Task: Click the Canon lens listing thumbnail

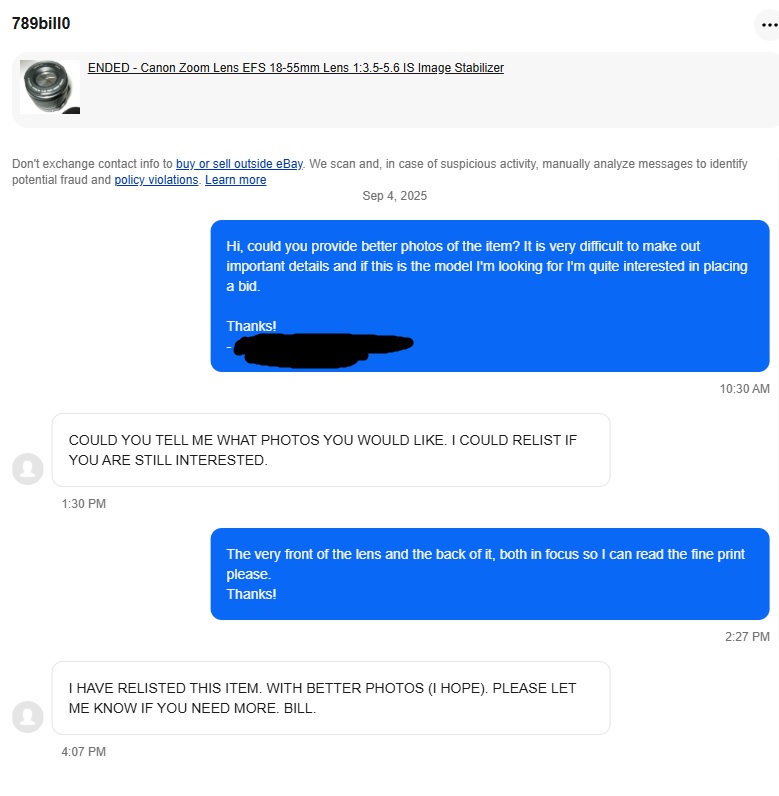Action: [x=50, y=87]
